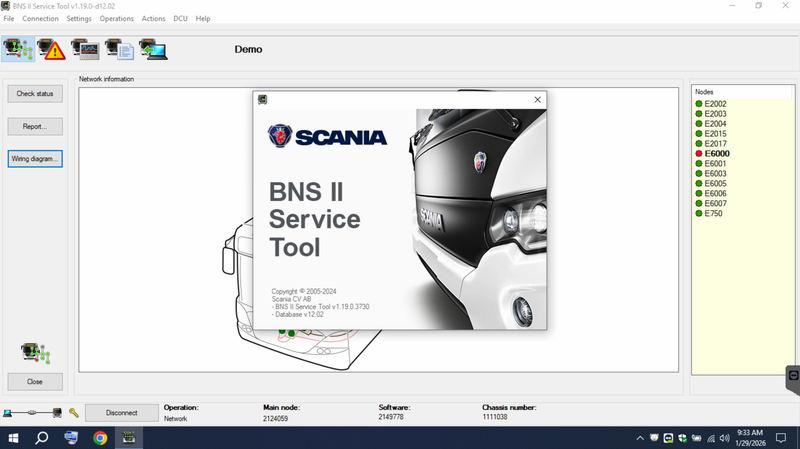The height and width of the screenshot is (449, 800).
Task: Close the Scania splash dialog
Action: coord(538,99)
